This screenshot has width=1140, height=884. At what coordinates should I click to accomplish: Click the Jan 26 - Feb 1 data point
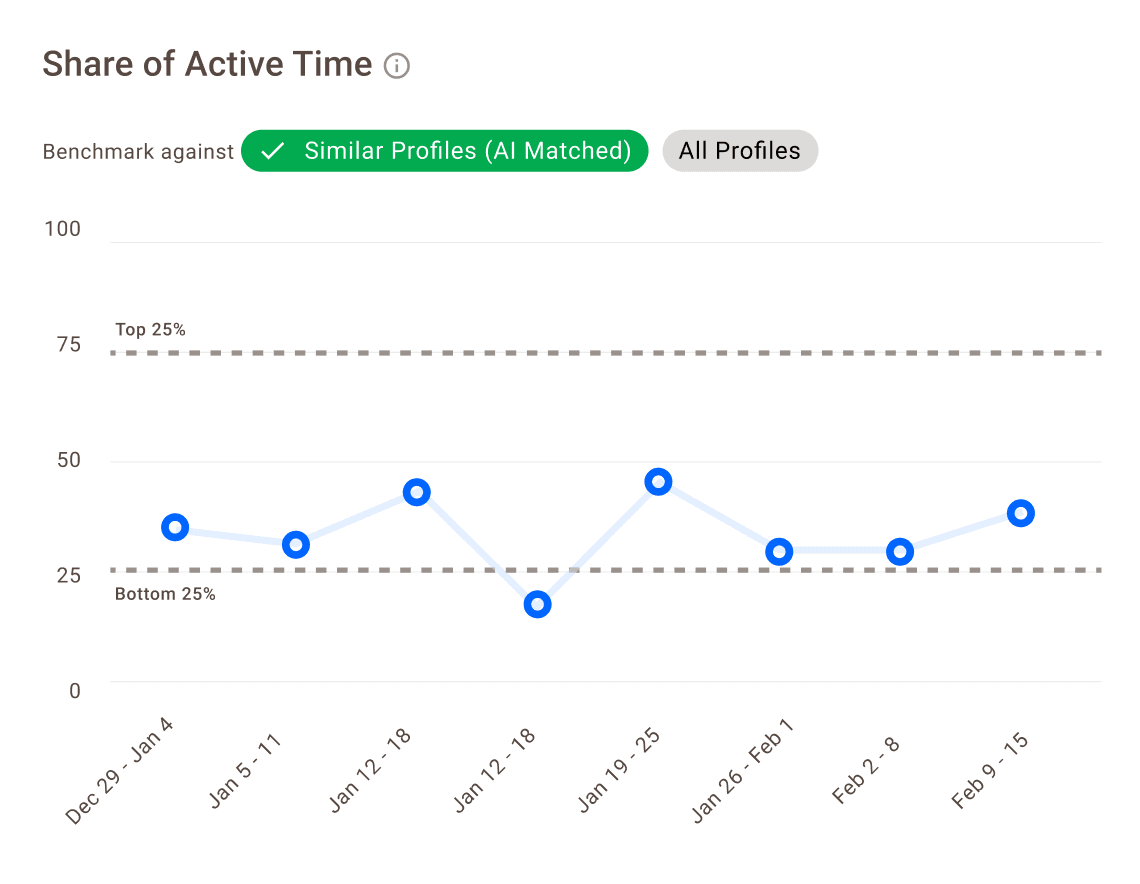[779, 552]
